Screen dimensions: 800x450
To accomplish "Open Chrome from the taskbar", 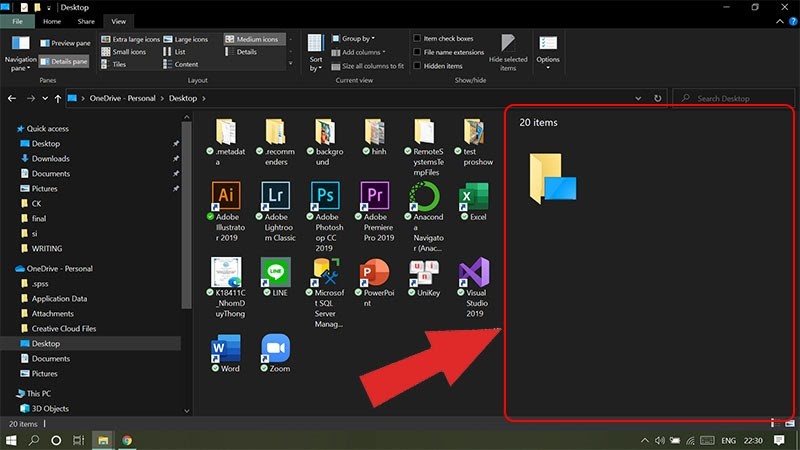I will coord(127,440).
